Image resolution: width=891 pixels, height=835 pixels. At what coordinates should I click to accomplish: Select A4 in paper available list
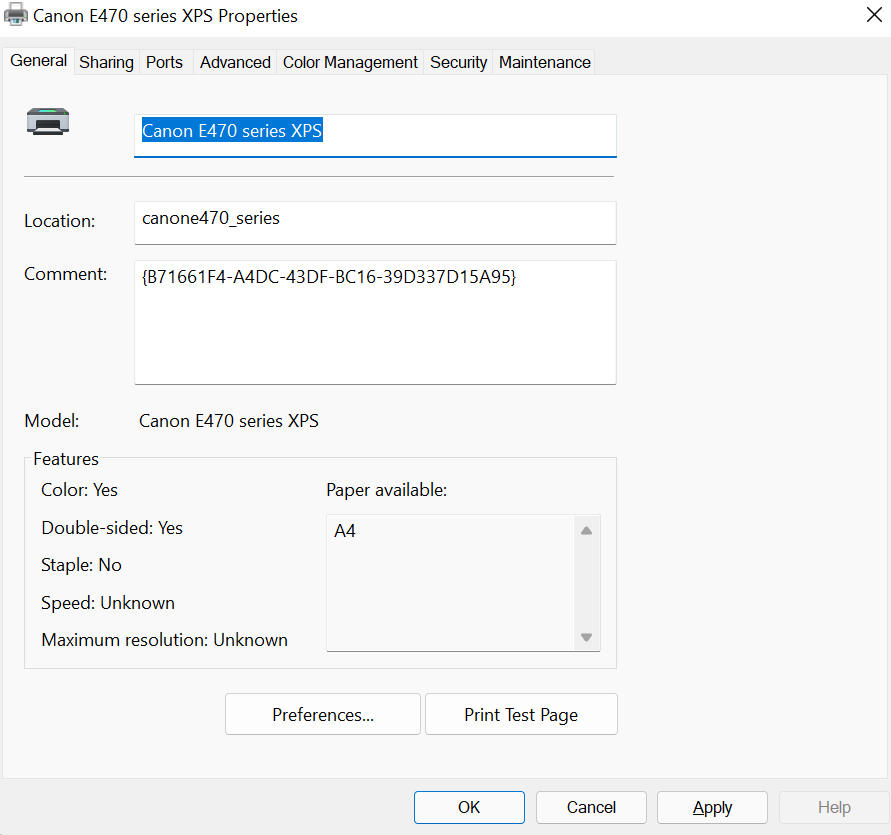344,531
